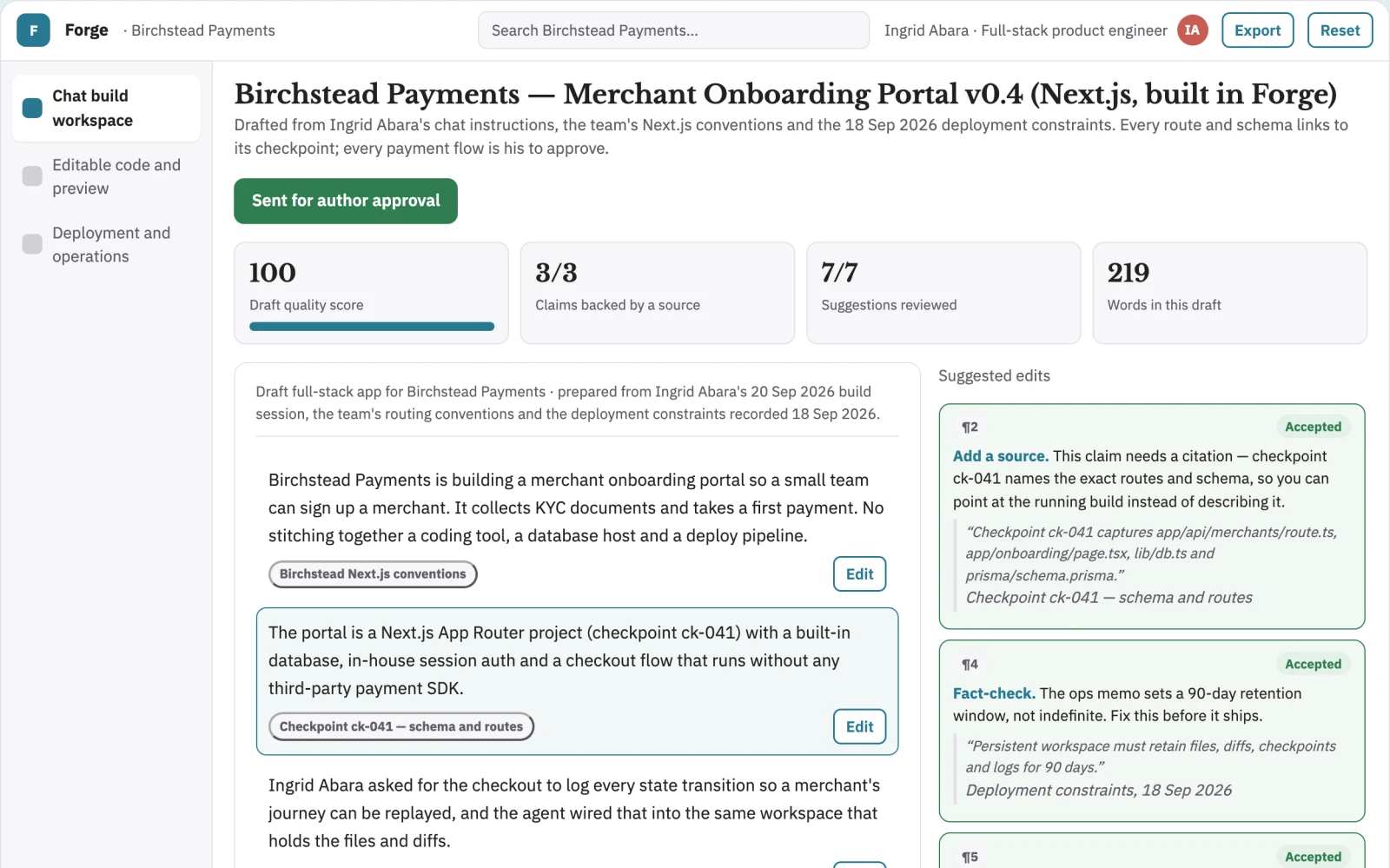Click the Birchstead Payments project name in header

[x=203, y=30]
